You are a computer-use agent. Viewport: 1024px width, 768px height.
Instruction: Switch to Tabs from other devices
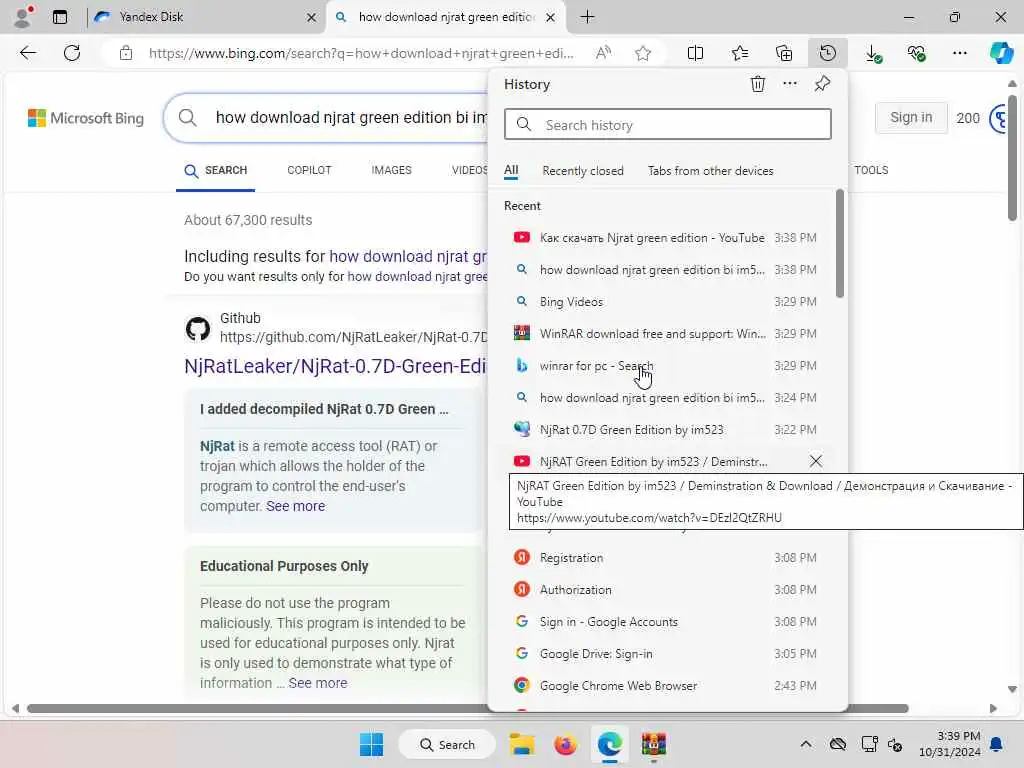coord(711,170)
